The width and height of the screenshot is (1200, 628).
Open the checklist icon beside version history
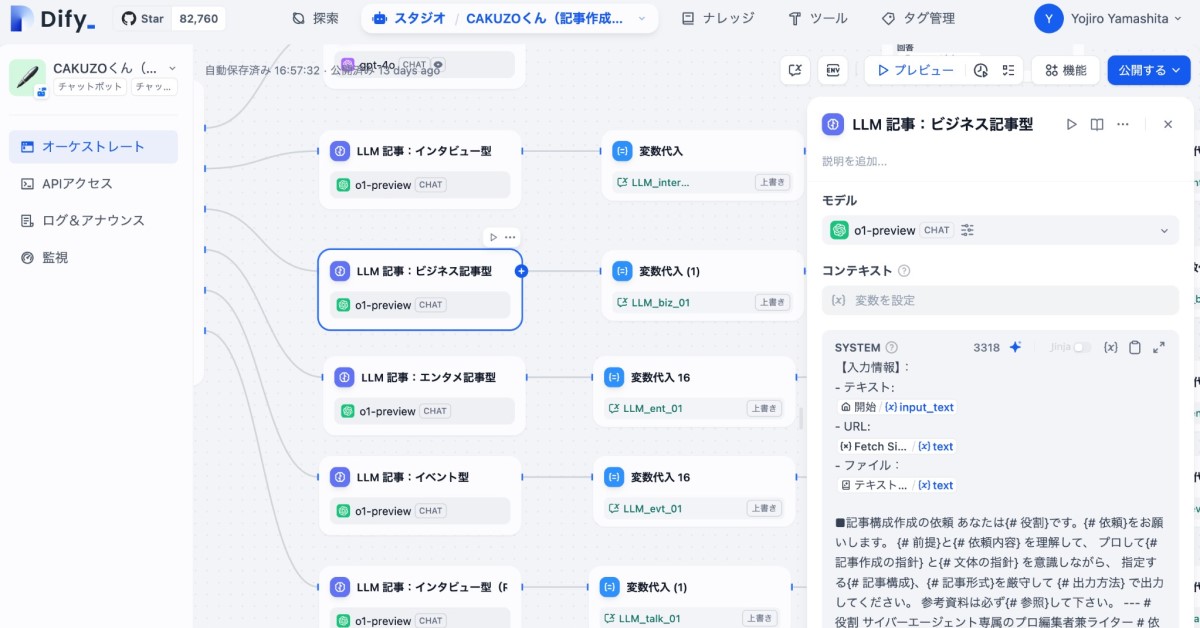click(1008, 70)
